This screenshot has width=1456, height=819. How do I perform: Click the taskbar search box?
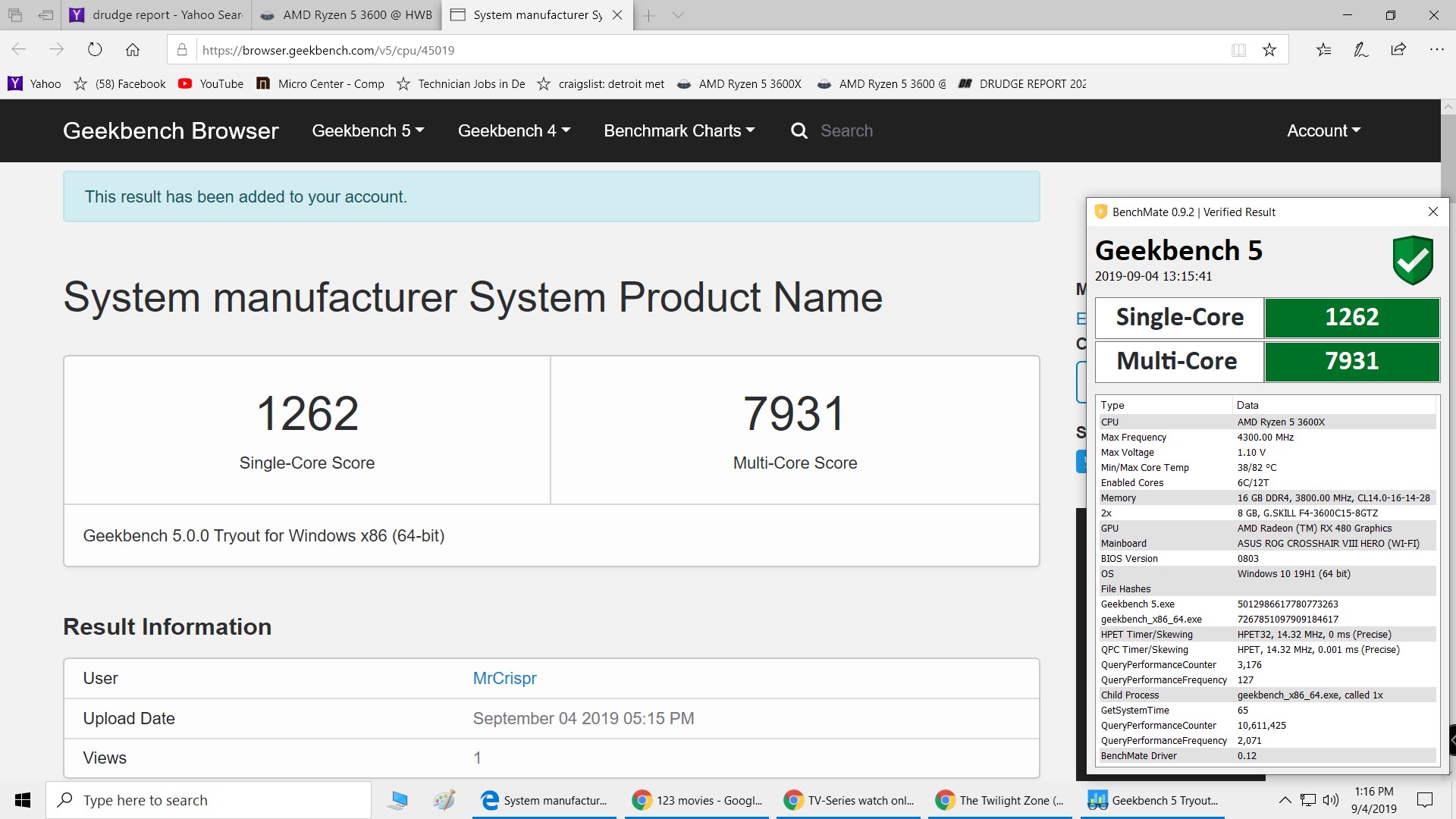tap(209, 800)
